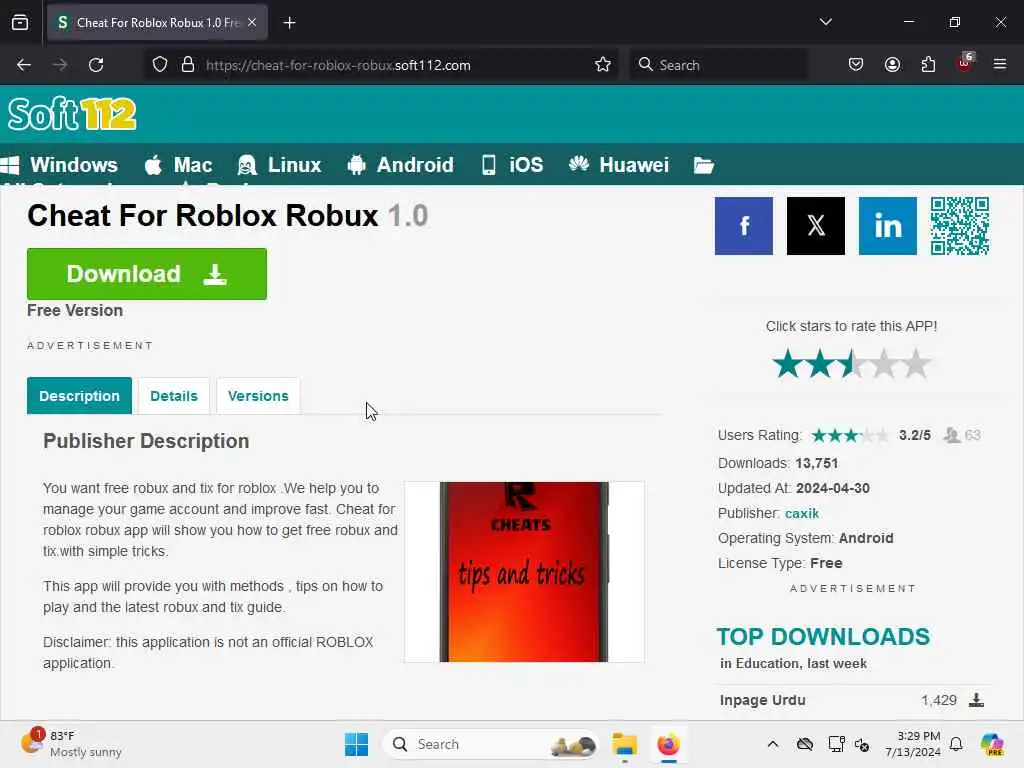The image size is (1024, 768).
Task: Click the site security padlock icon
Action: [x=188, y=65]
